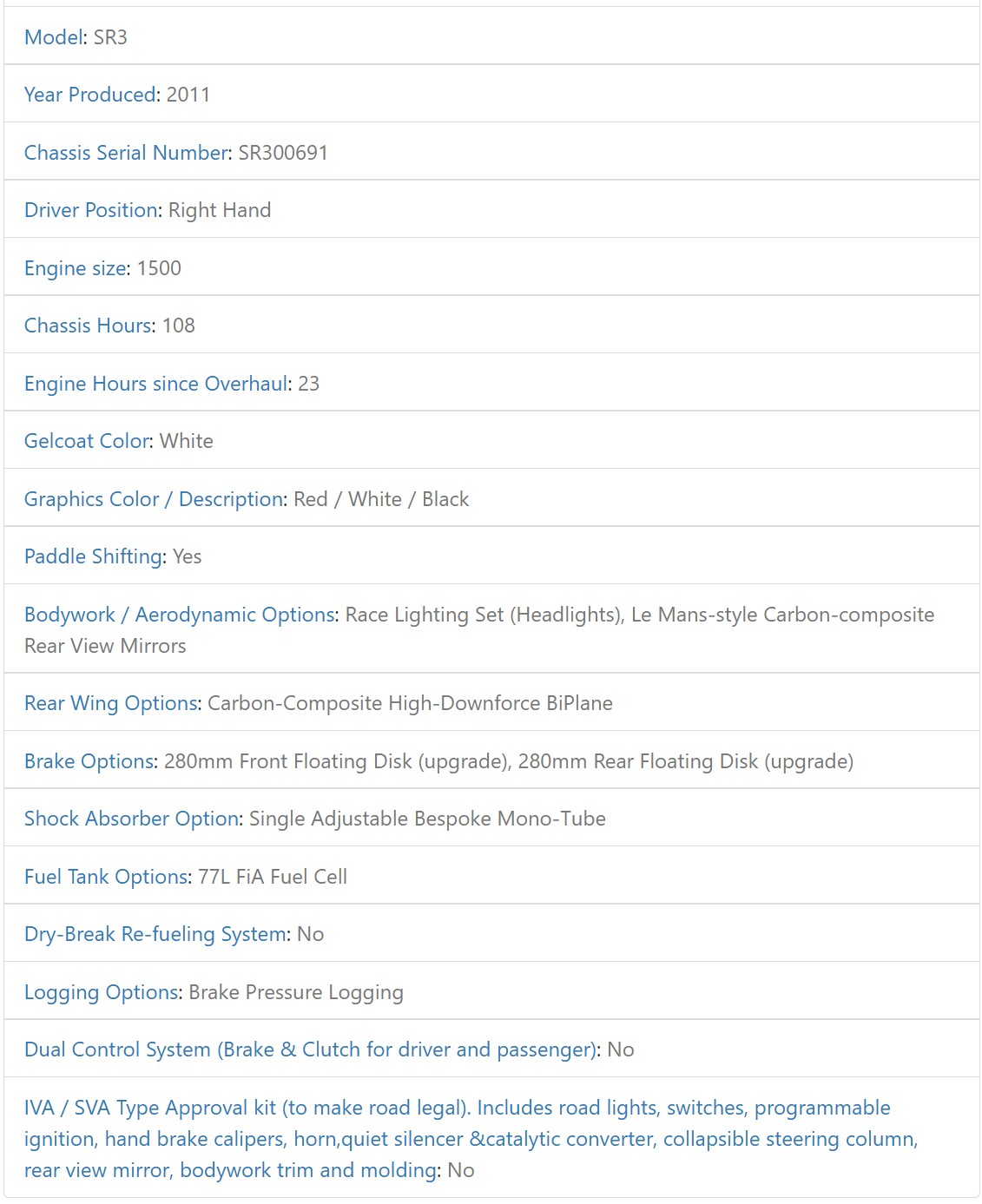This screenshot has height=1204, width=982.
Task: Select the Brake Options label
Action: pyautogui.click(x=89, y=761)
